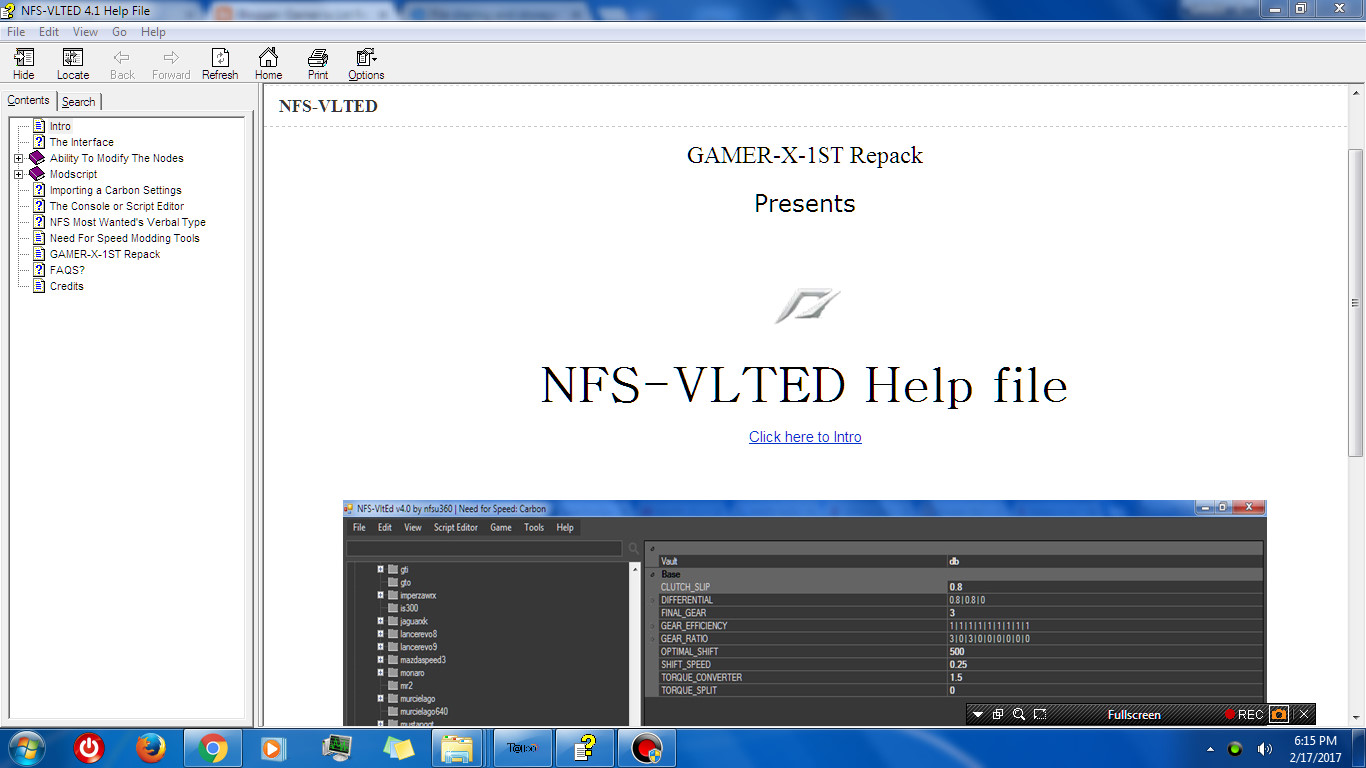The width and height of the screenshot is (1366, 768).
Task: Expand the Modscript book node
Action: click(x=18, y=173)
